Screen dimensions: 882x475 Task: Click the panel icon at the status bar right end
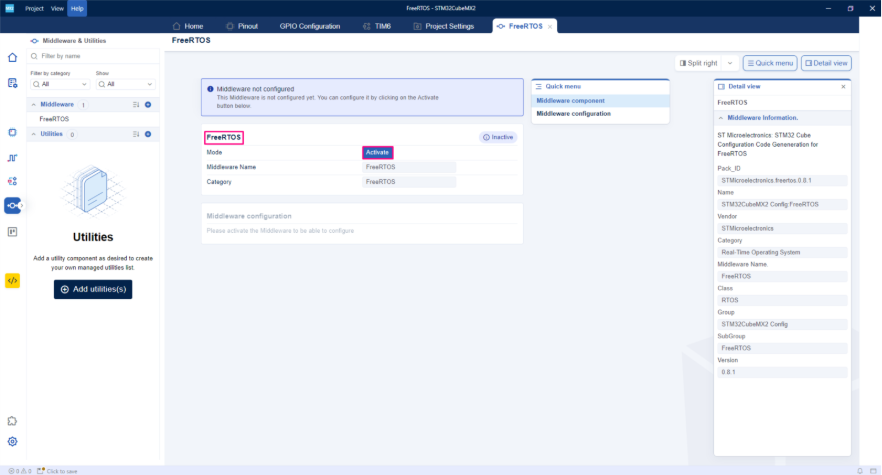[873, 470]
